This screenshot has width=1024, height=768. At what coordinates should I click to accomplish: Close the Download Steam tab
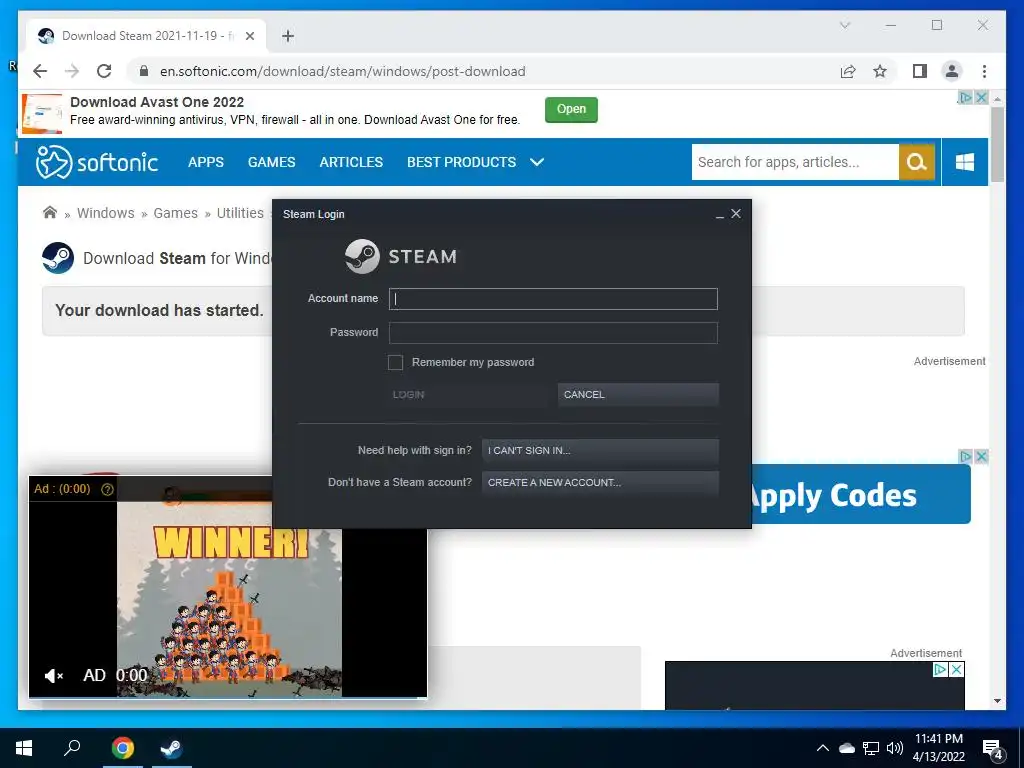250,36
